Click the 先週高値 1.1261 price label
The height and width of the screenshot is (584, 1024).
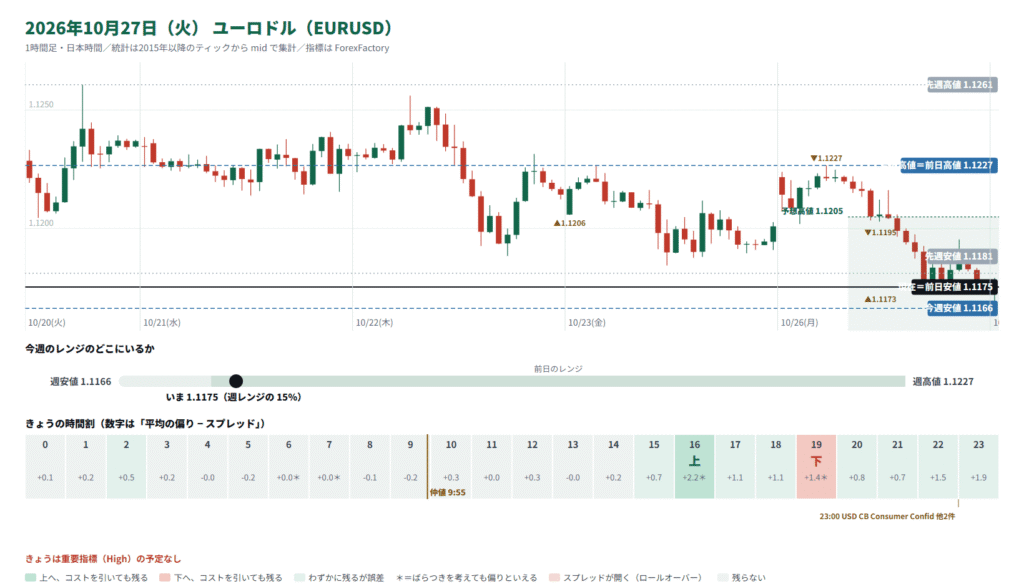[x=962, y=84]
